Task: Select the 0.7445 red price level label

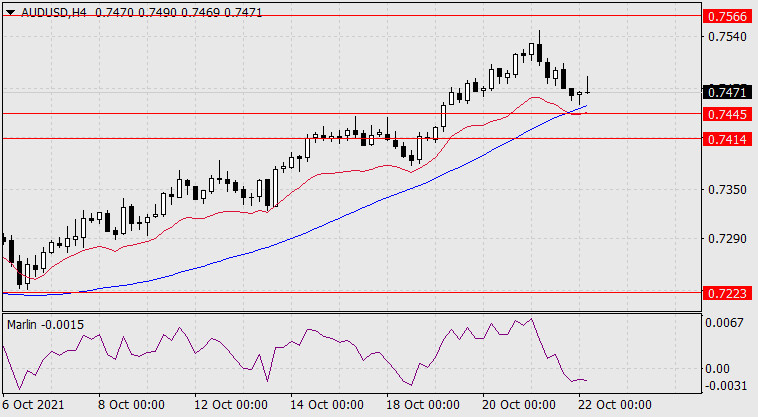Action: click(x=727, y=115)
